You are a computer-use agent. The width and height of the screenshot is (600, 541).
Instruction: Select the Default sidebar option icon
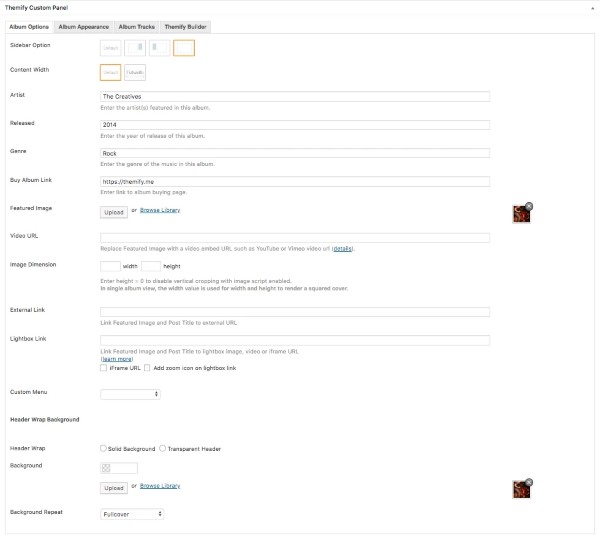pos(110,47)
